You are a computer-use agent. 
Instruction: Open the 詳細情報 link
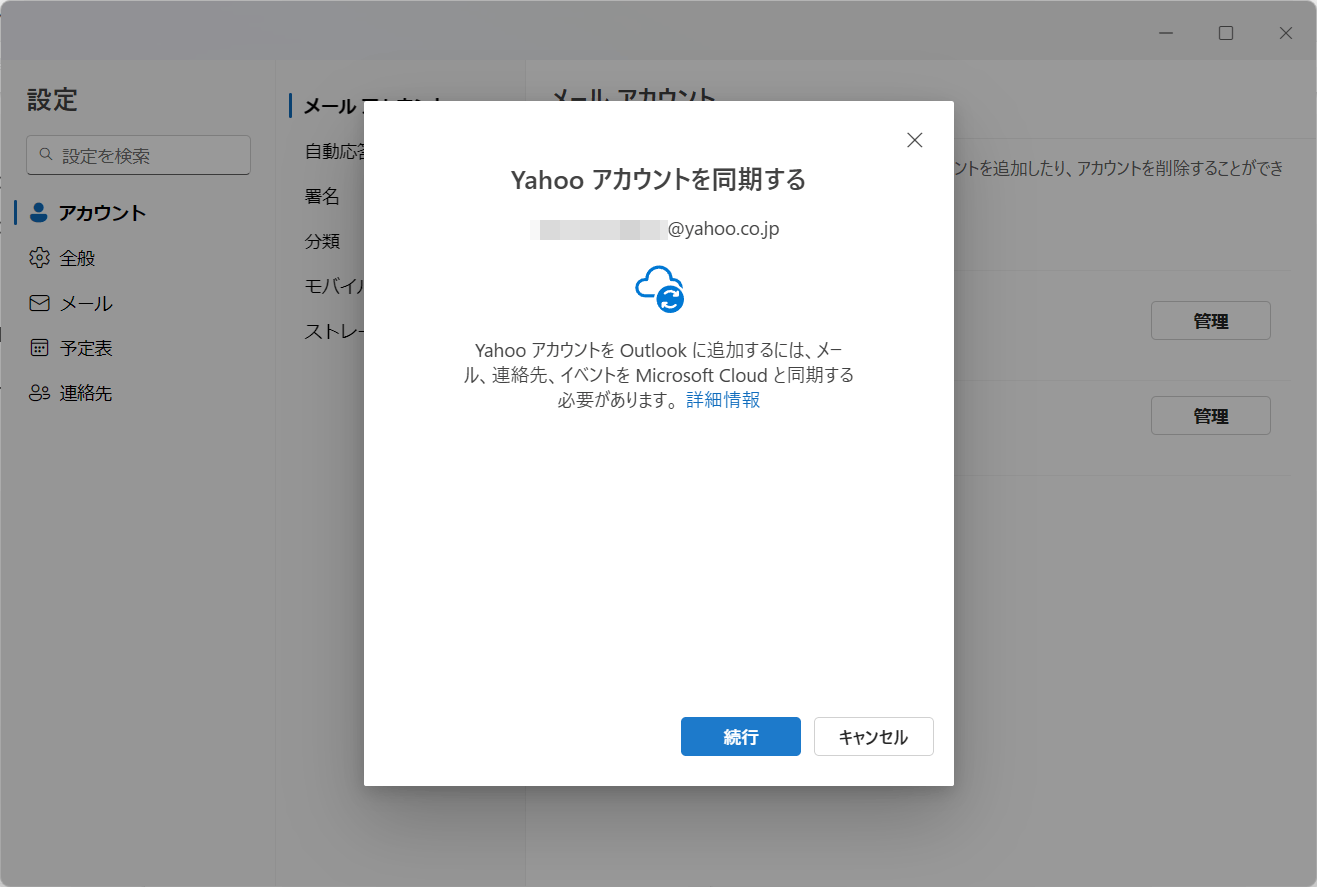[723, 400]
